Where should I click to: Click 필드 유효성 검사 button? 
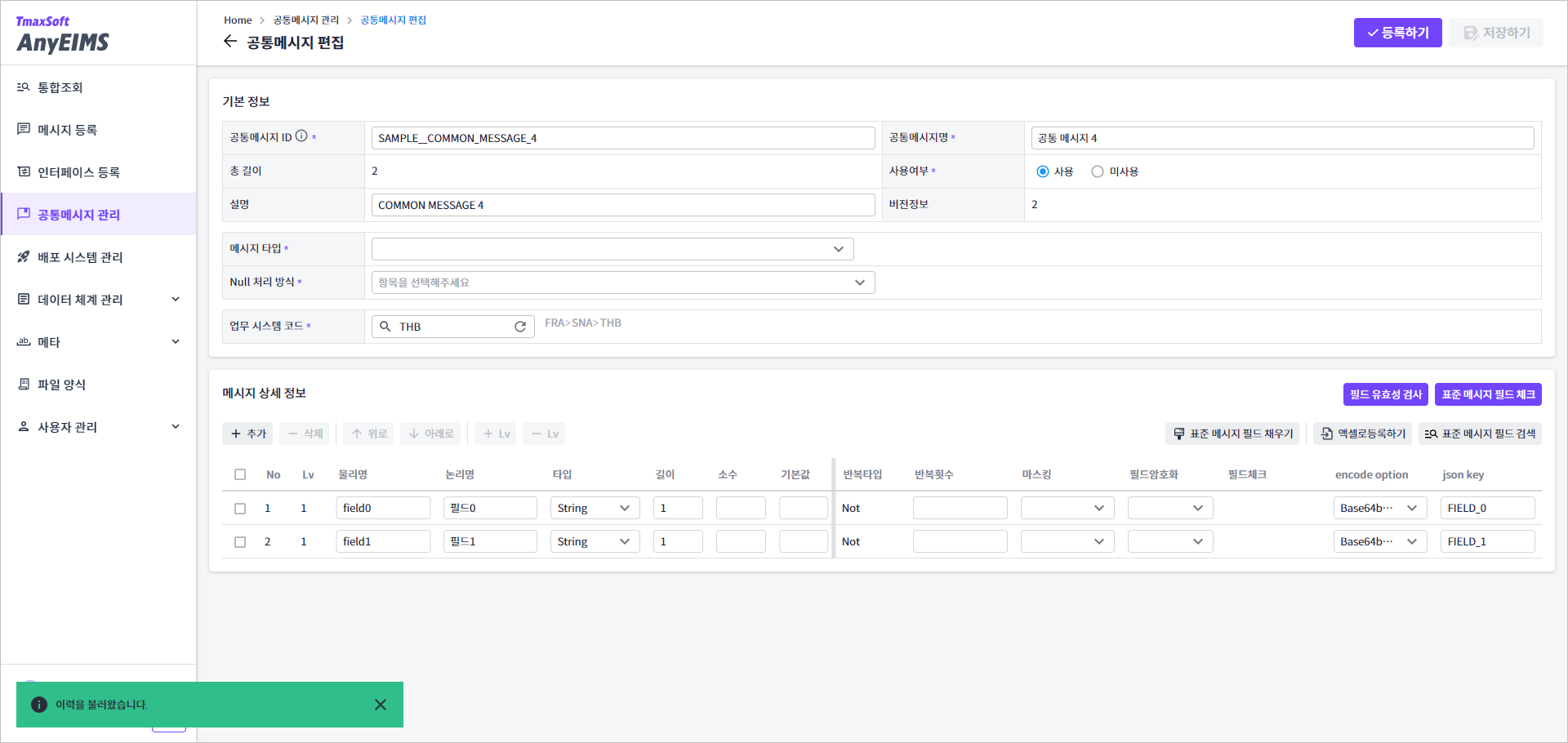point(1385,394)
